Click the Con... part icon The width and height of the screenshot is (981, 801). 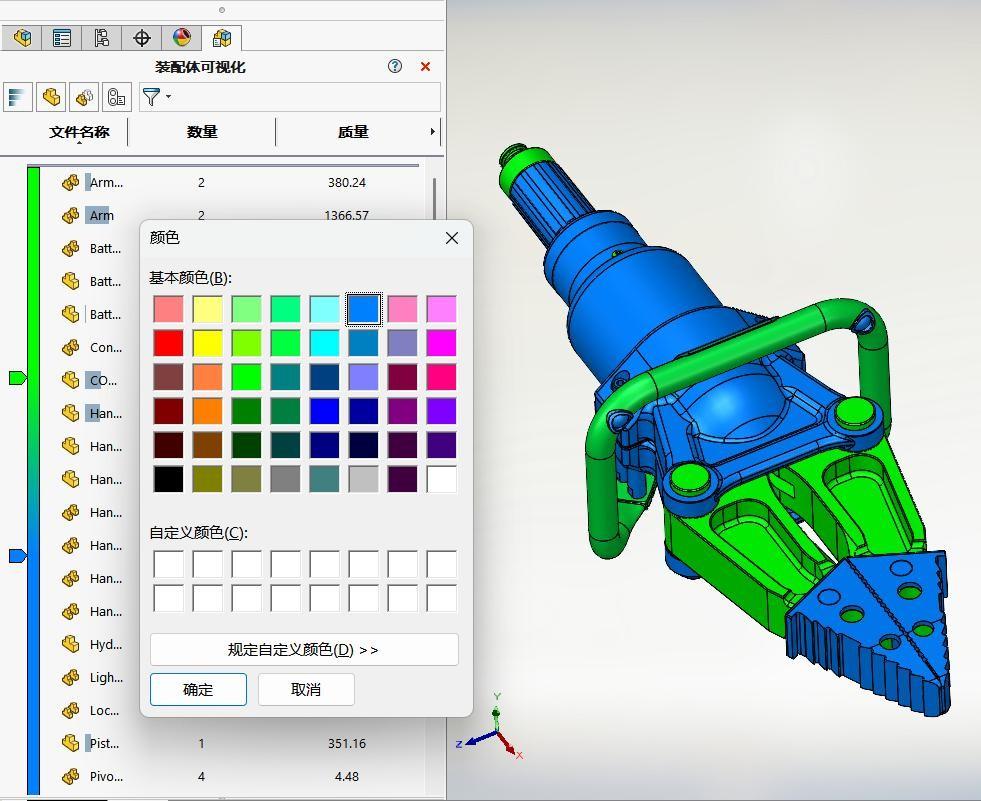(x=71, y=347)
